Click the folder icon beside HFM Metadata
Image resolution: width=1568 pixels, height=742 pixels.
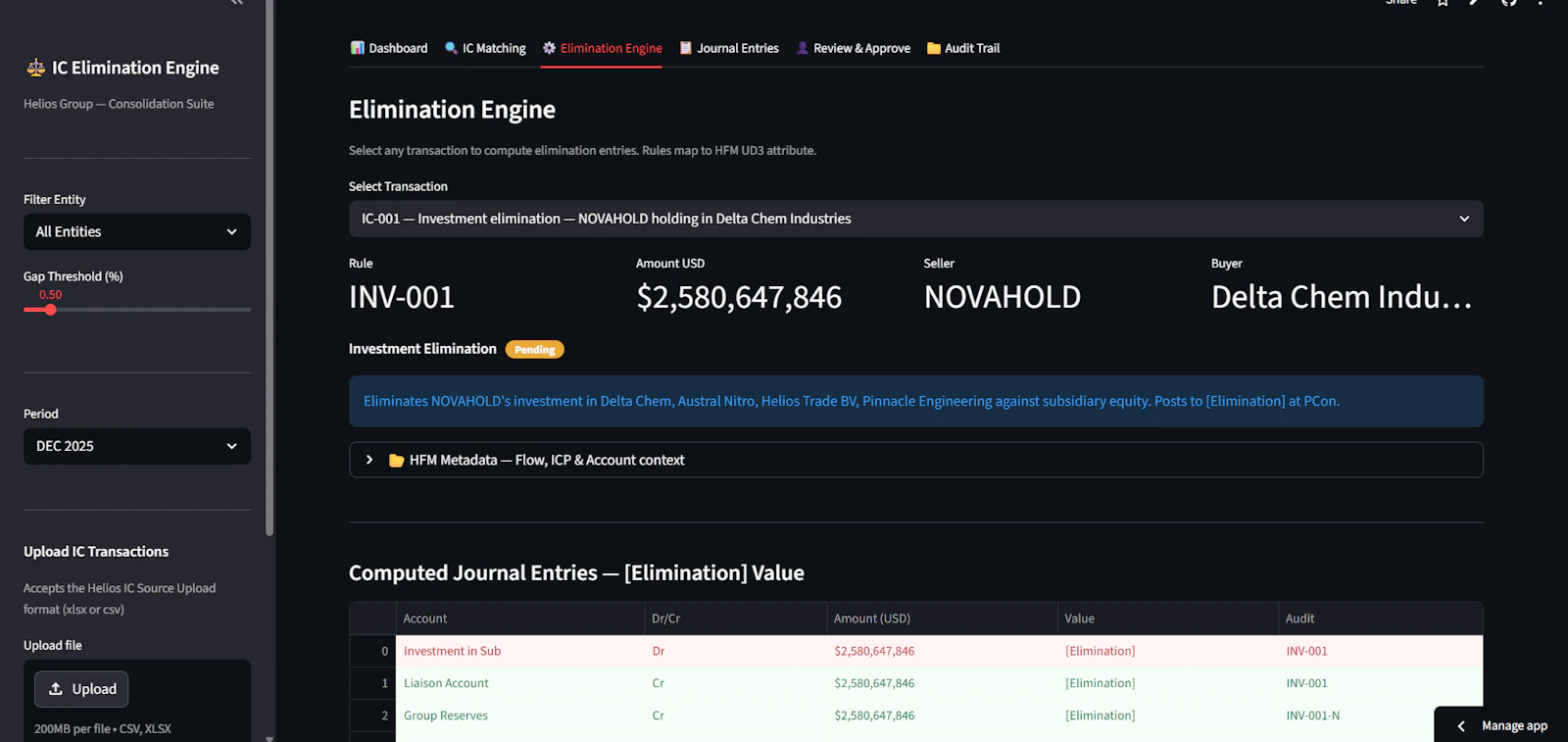point(396,460)
